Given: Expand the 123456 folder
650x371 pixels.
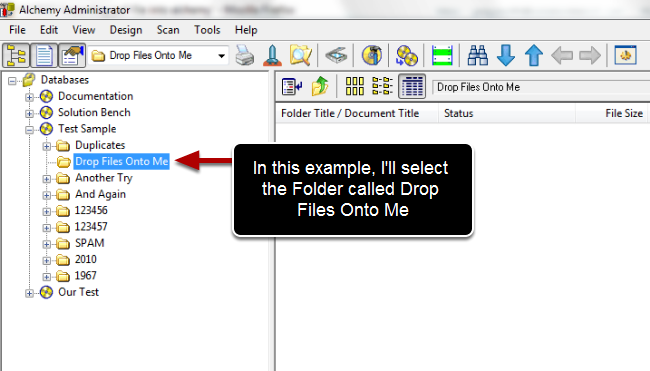Looking at the screenshot, I should [x=46, y=211].
